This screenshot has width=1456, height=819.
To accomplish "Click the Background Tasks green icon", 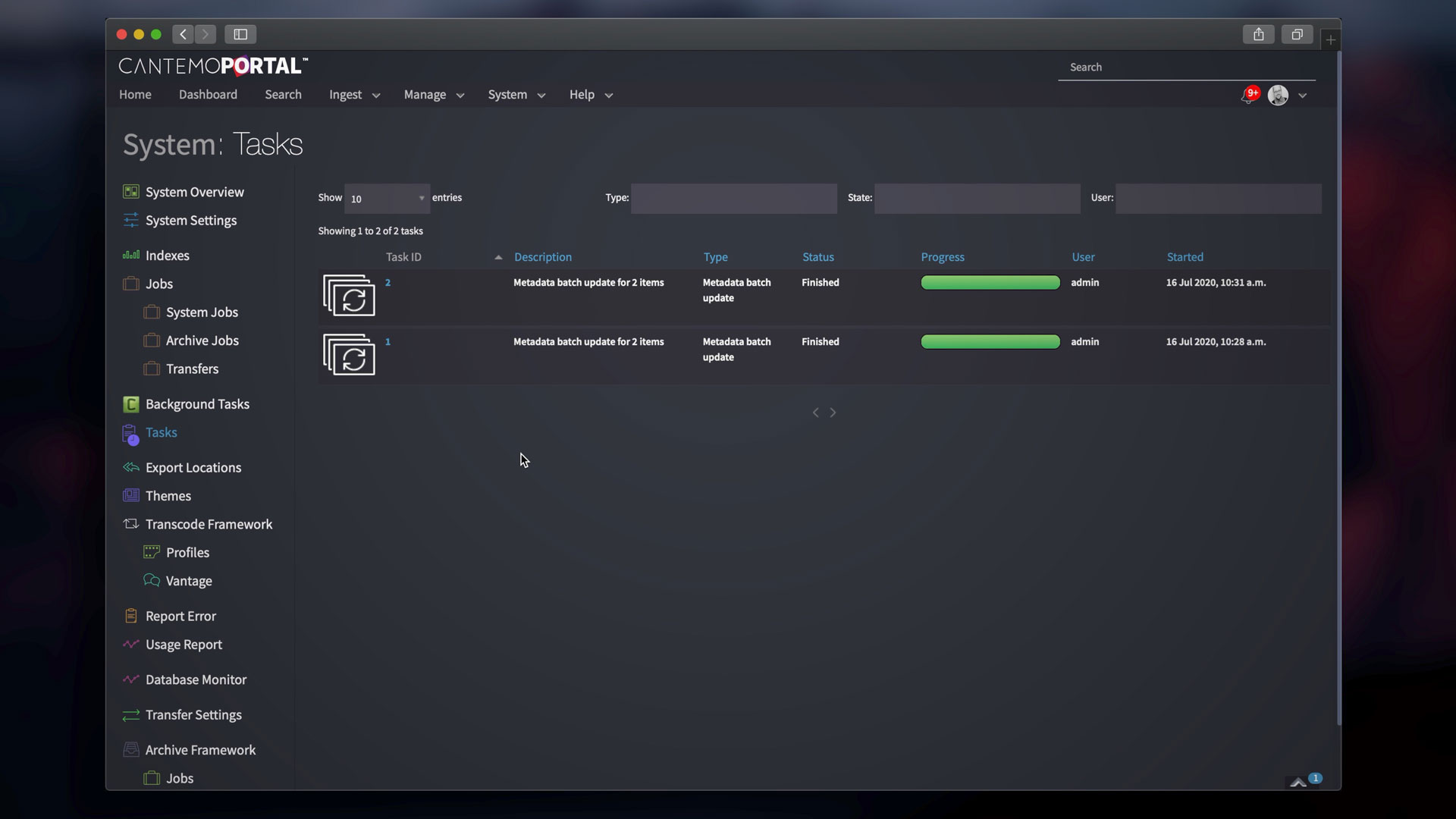I will tap(130, 404).
